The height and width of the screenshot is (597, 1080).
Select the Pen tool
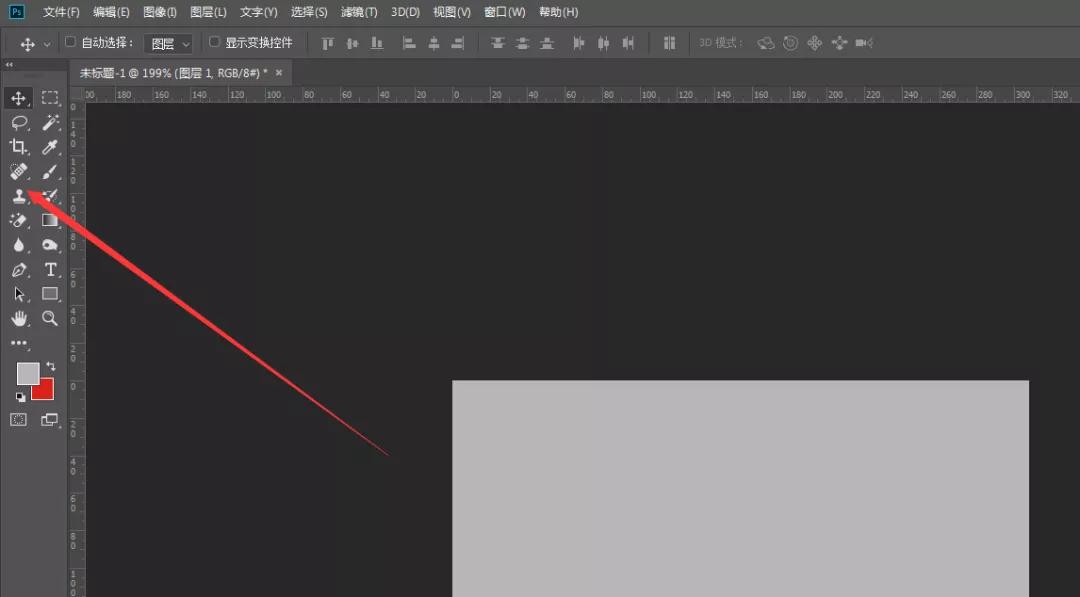[x=19, y=270]
